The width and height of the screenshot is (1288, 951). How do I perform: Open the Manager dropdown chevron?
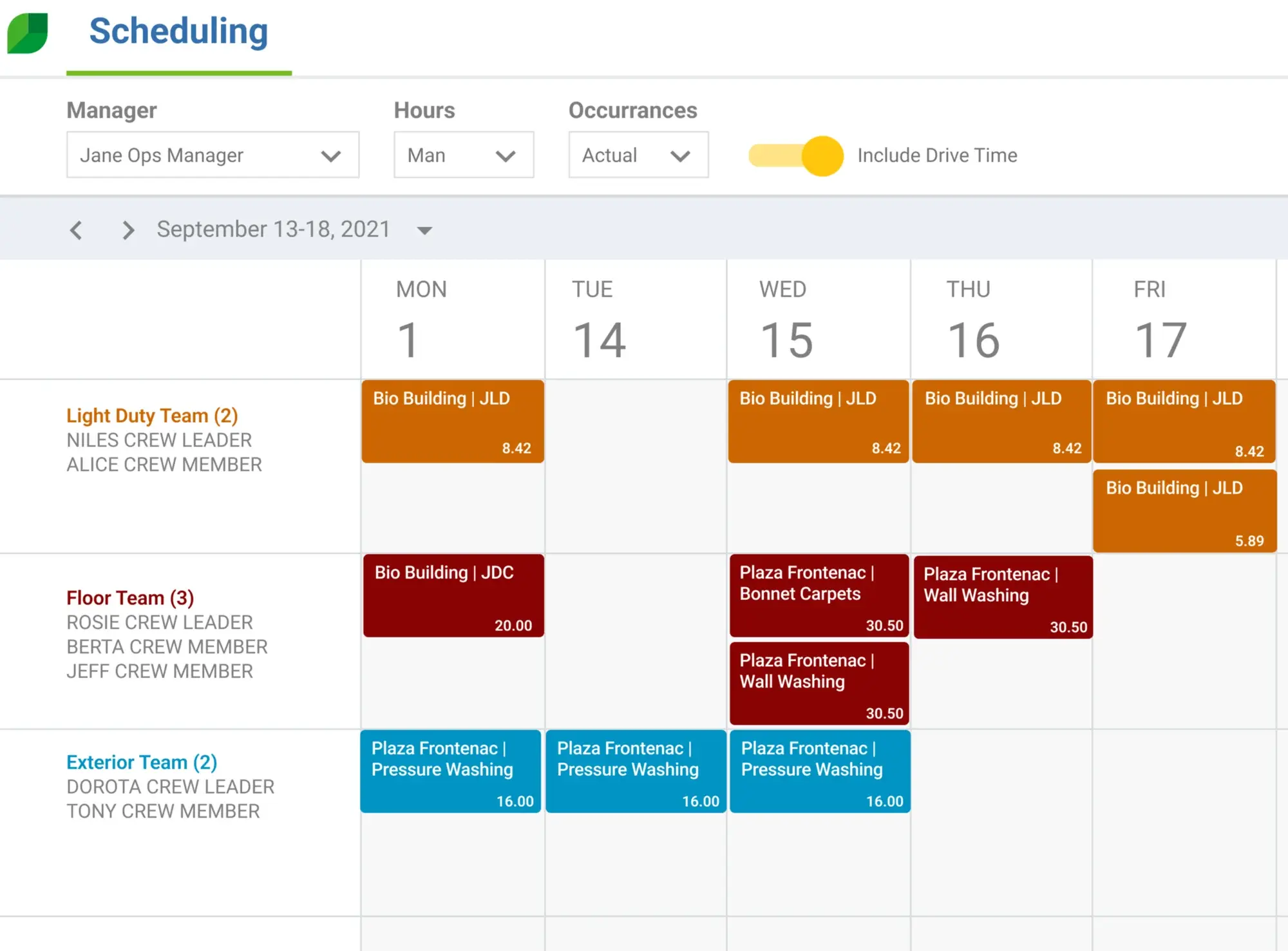point(331,155)
